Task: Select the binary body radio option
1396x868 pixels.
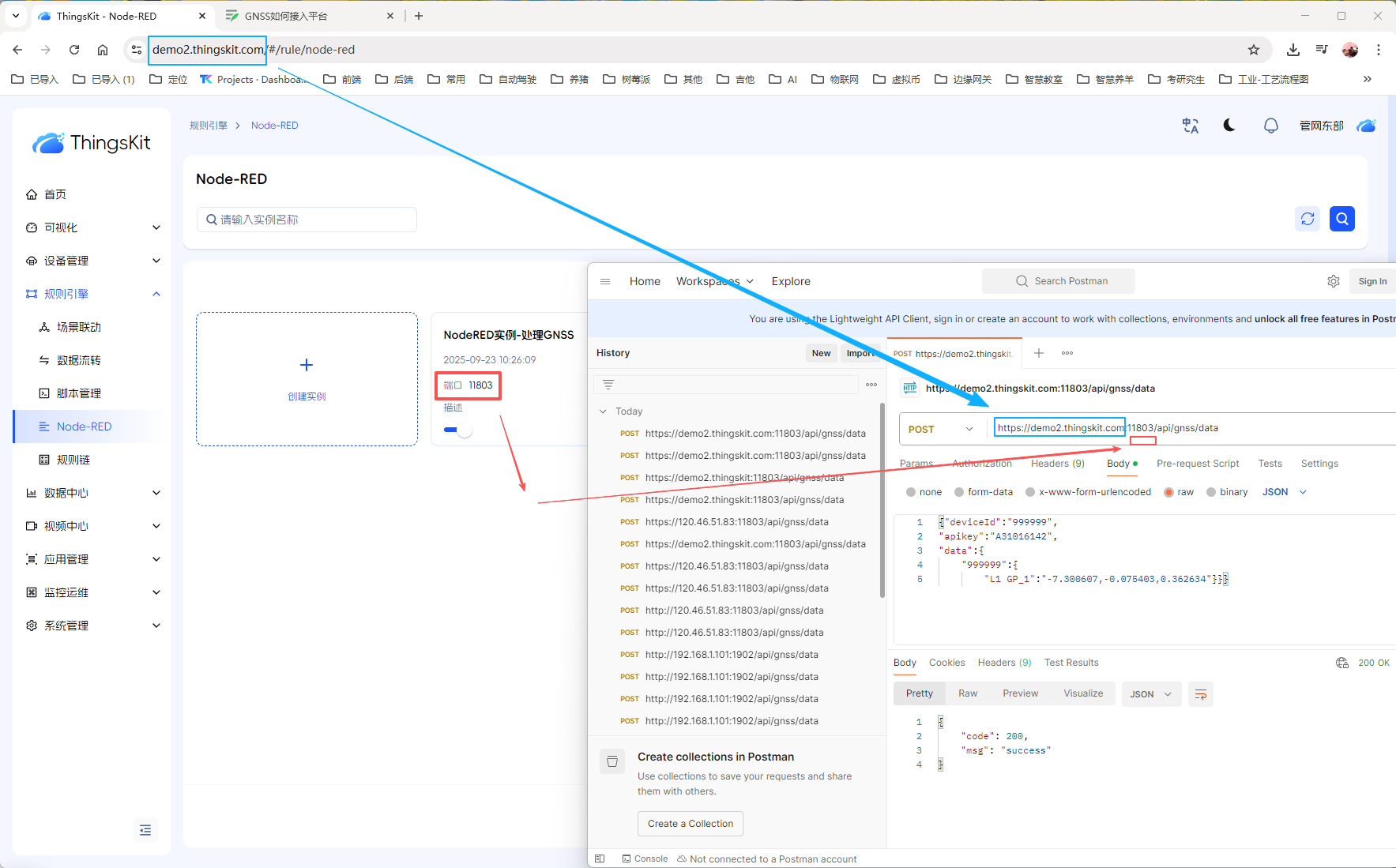Action: 1211,492
